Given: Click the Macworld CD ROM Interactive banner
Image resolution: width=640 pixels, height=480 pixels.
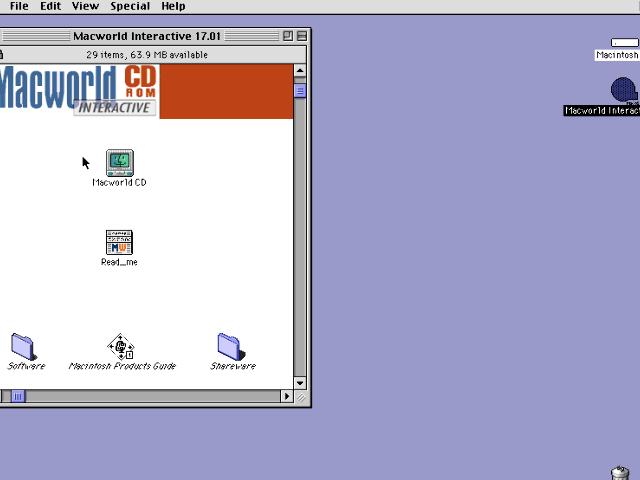Looking at the screenshot, I should pyautogui.click(x=146, y=91).
